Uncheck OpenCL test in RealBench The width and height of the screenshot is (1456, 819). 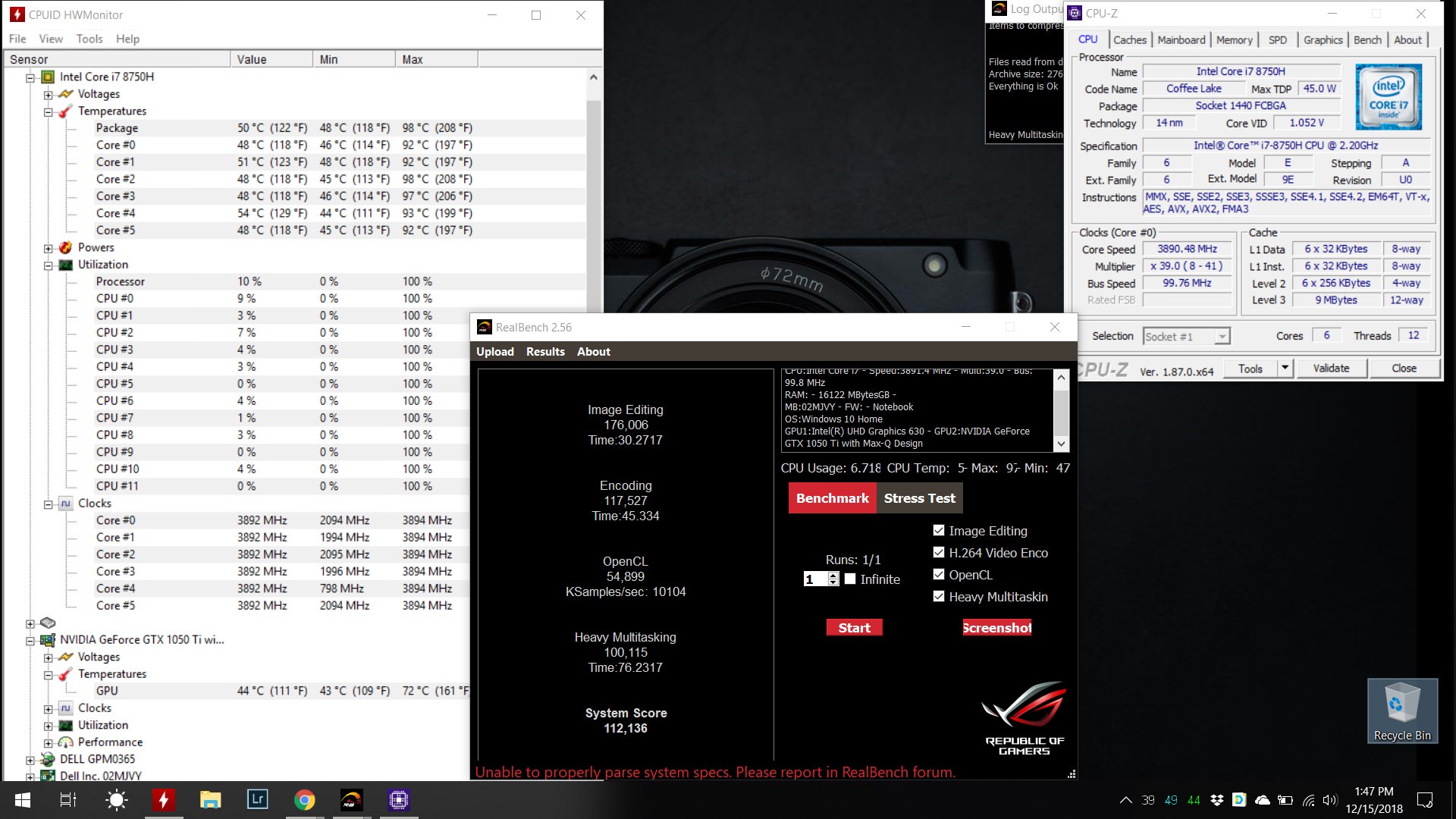click(x=939, y=575)
